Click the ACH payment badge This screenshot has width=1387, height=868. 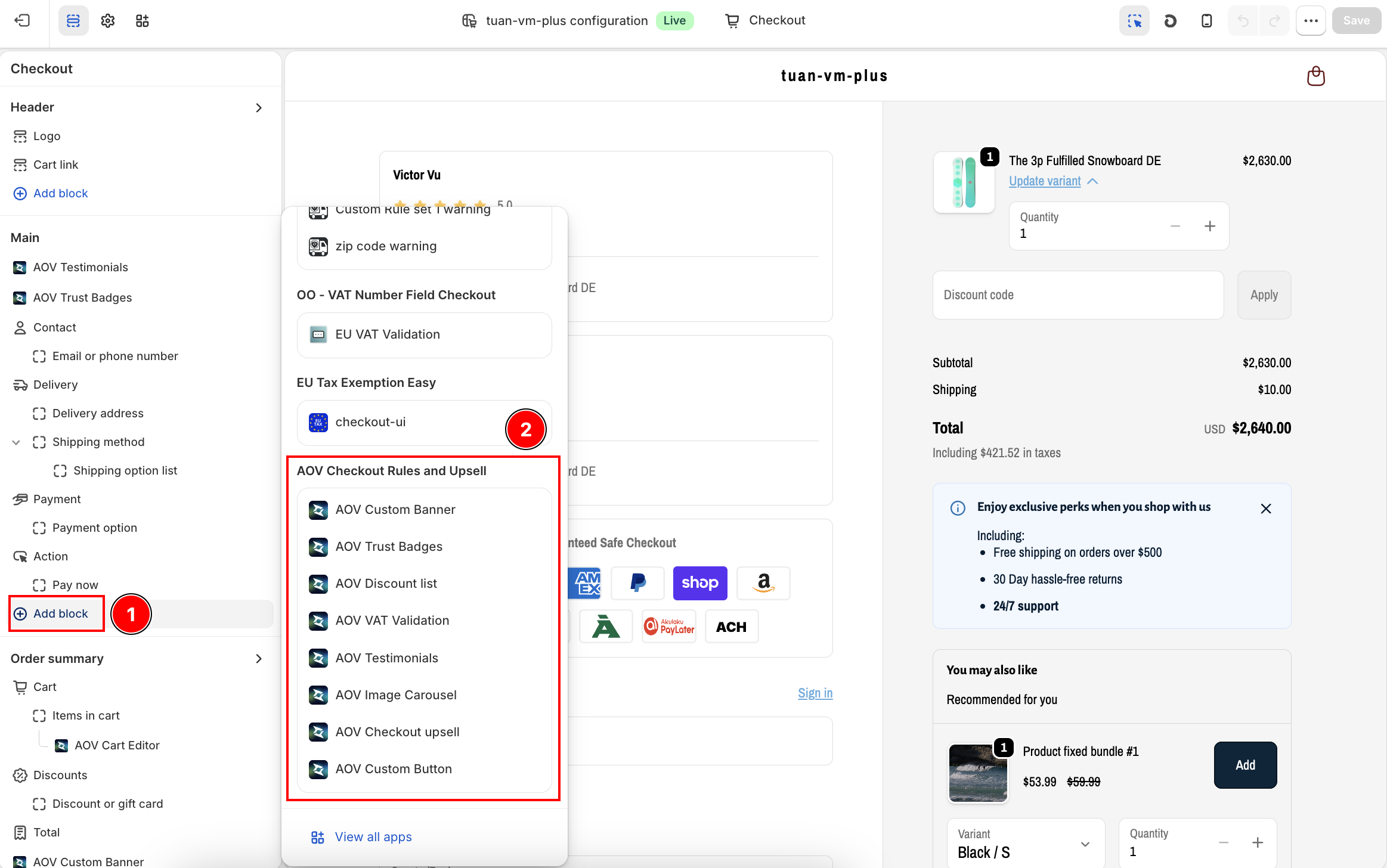(x=731, y=627)
